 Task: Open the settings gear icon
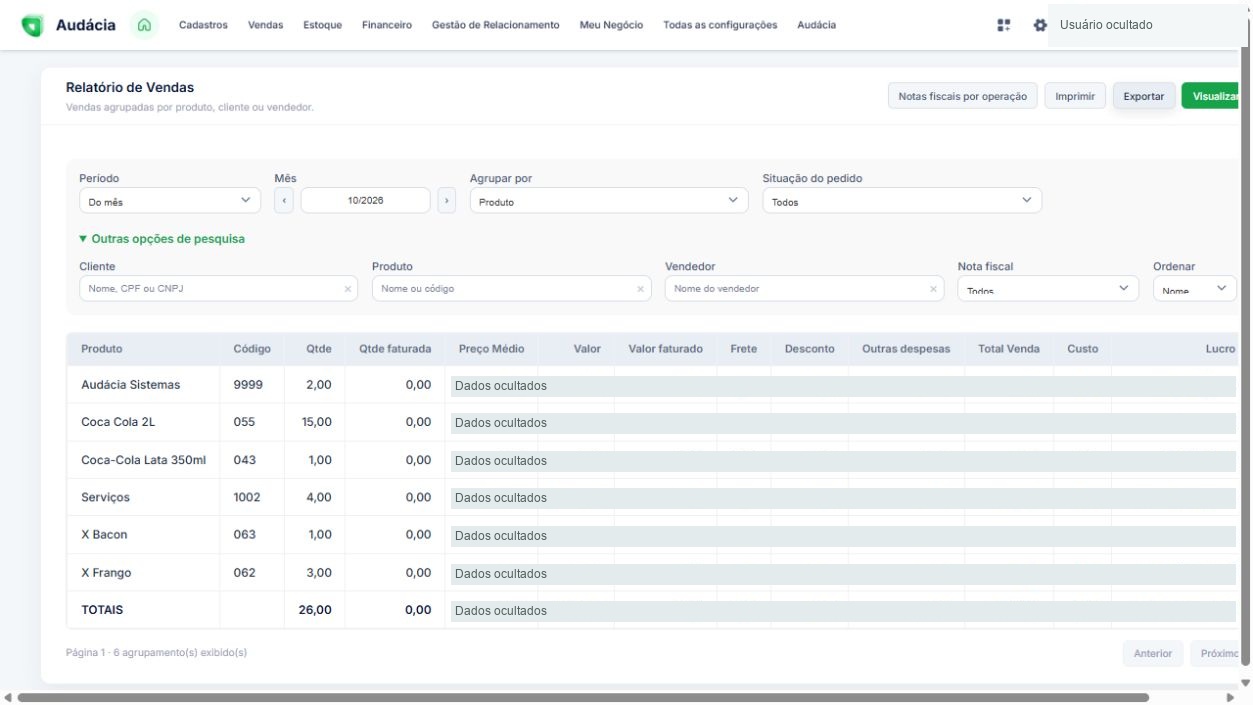(1040, 25)
